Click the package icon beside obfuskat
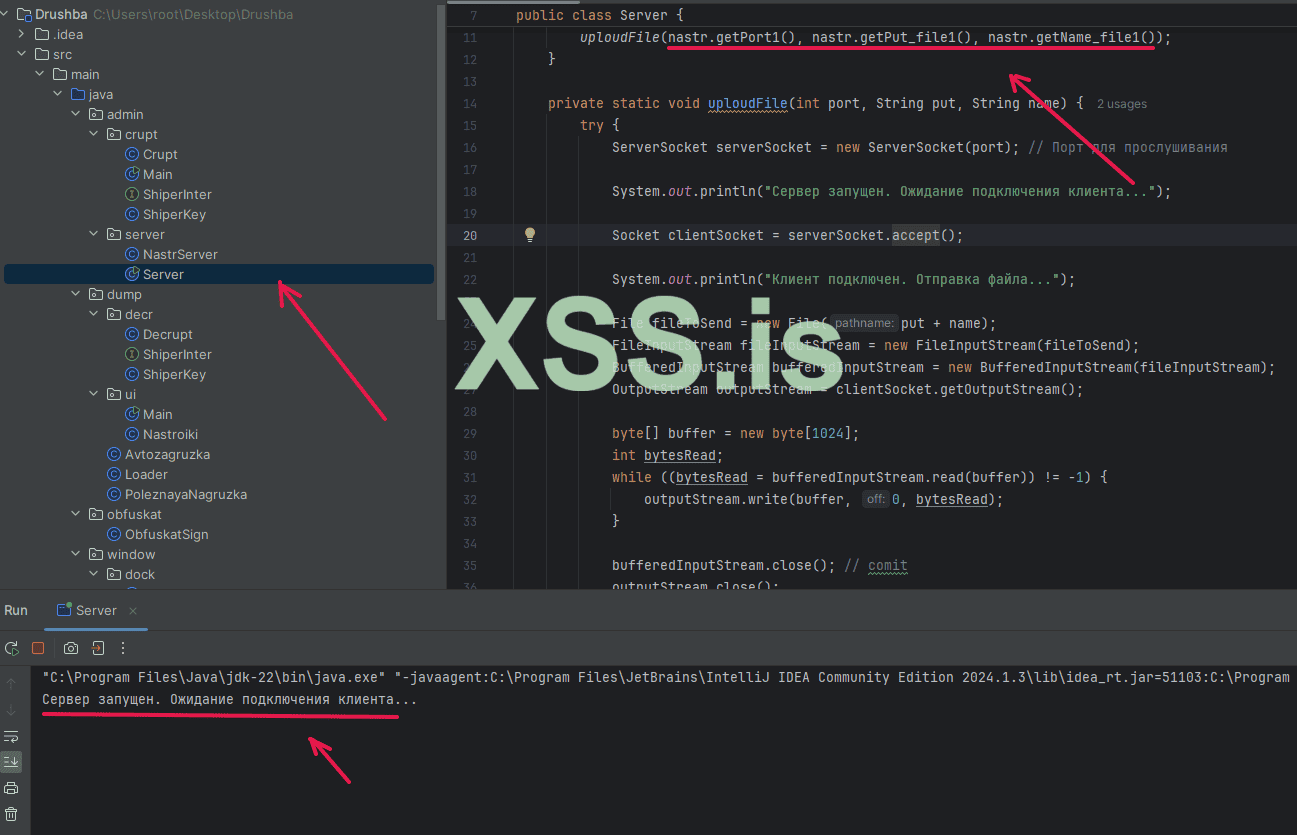The height and width of the screenshot is (835, 1297). click(96, 514)
